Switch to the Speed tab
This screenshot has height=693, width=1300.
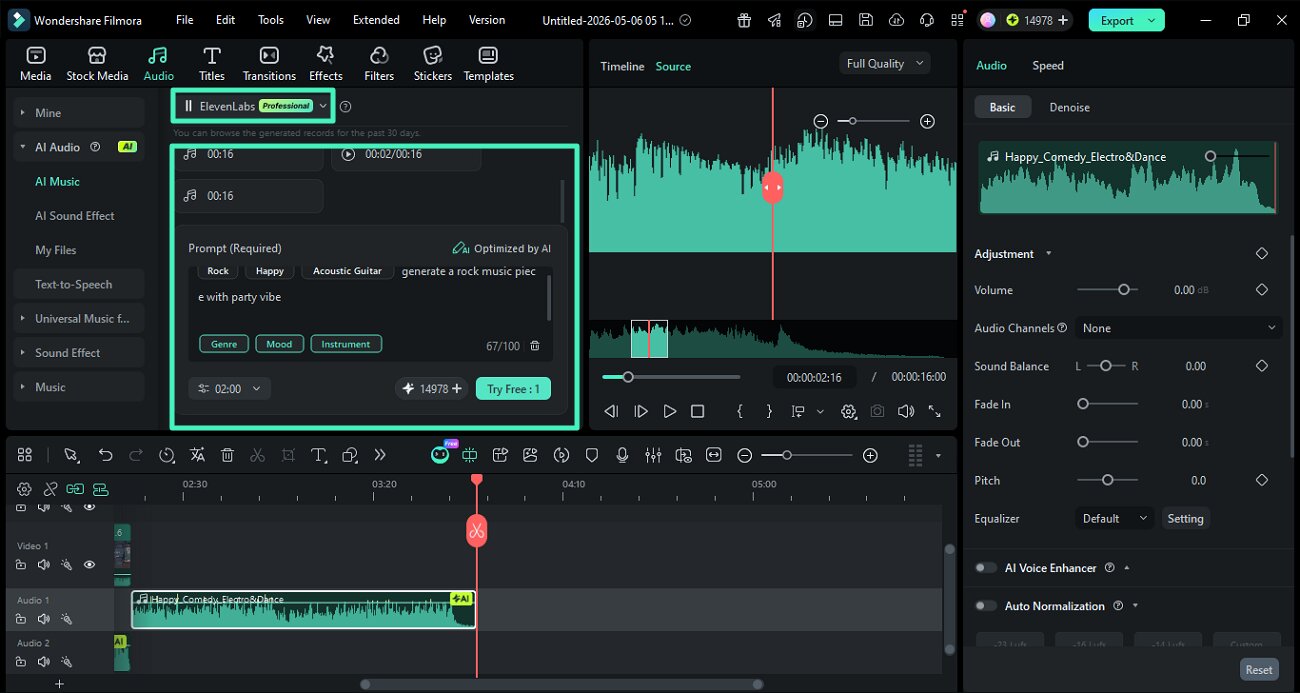tap(1048, 65)
